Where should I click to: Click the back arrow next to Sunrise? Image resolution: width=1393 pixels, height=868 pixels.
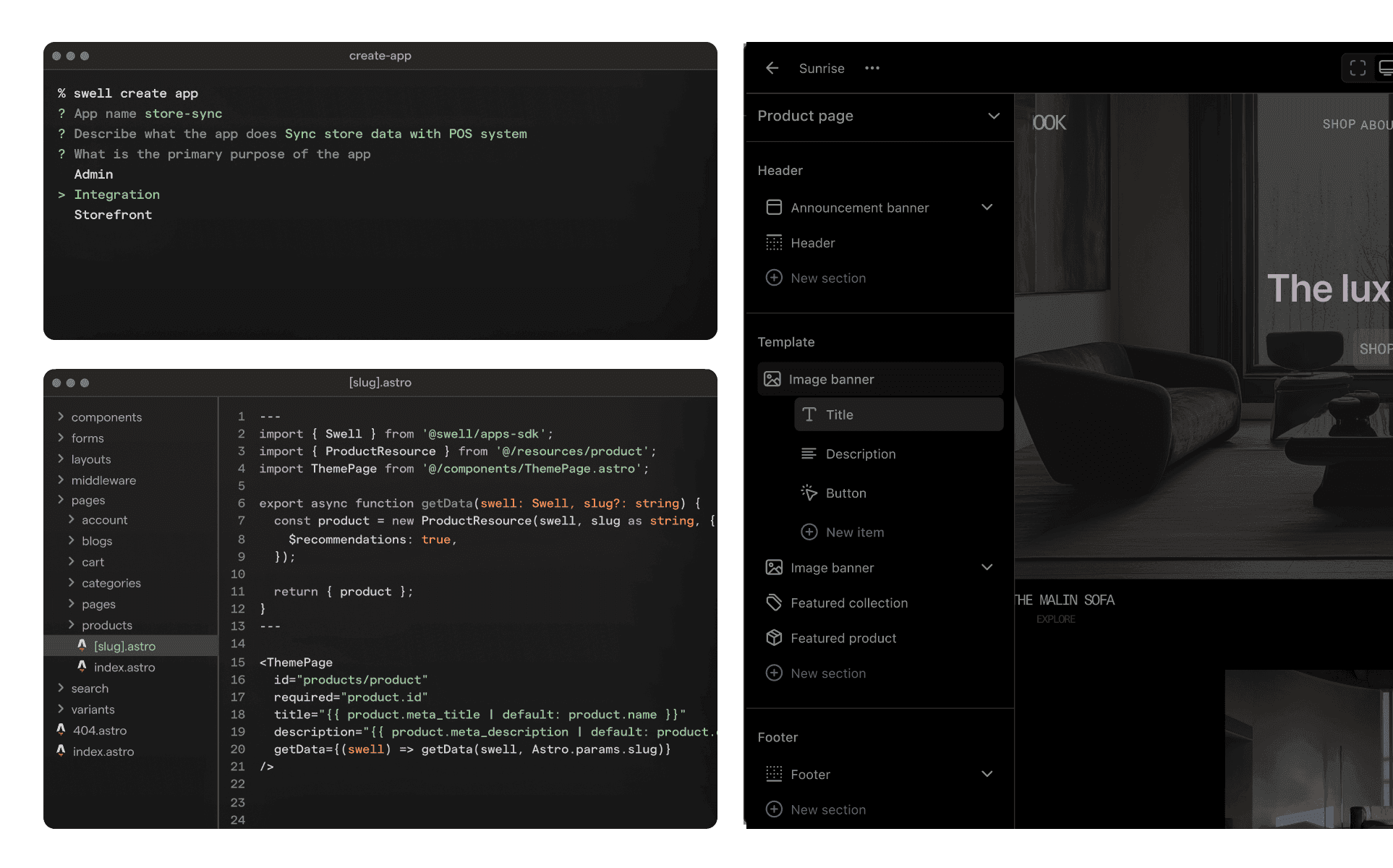(772, 68)
